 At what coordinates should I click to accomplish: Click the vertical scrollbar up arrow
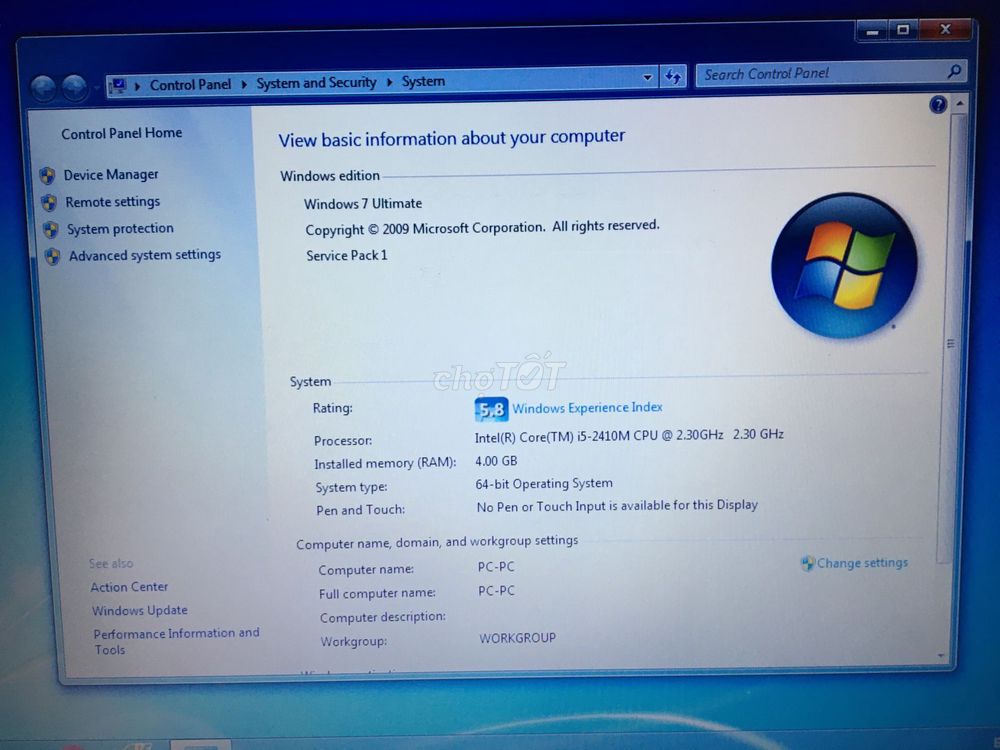959,104
